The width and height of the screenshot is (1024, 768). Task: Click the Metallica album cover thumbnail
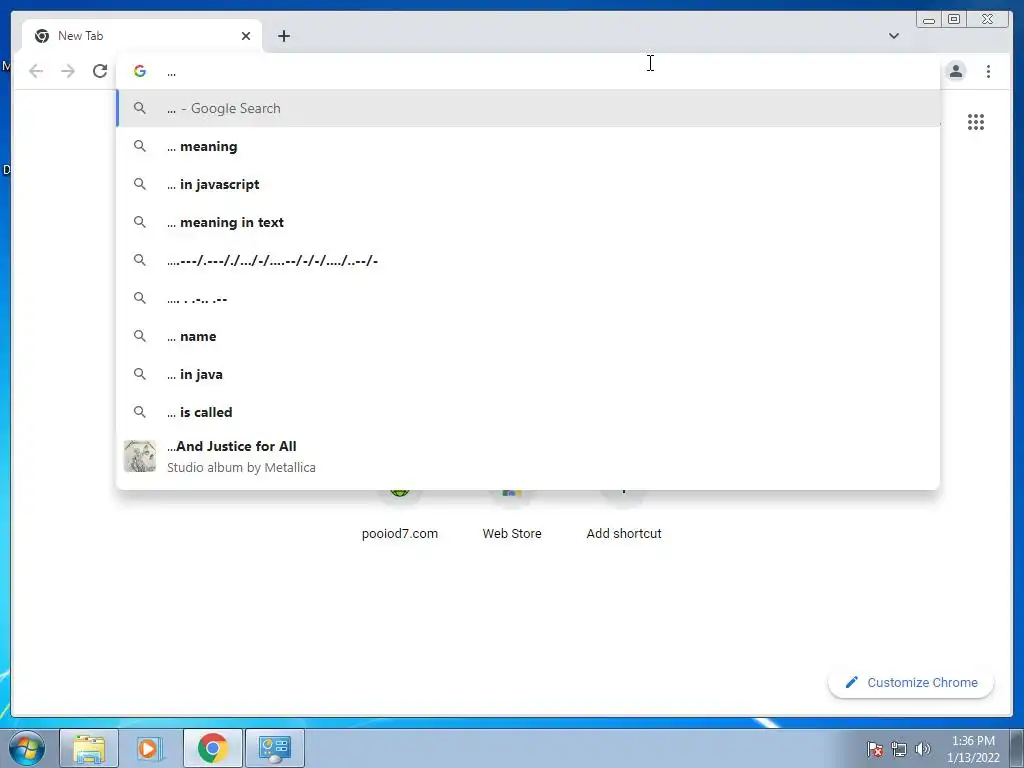(140, 456)
